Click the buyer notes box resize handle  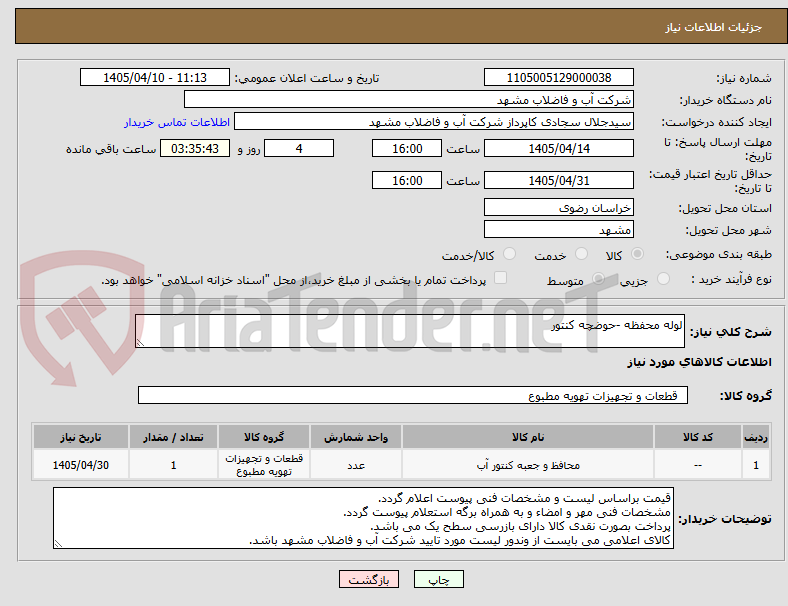coord(58,544)
